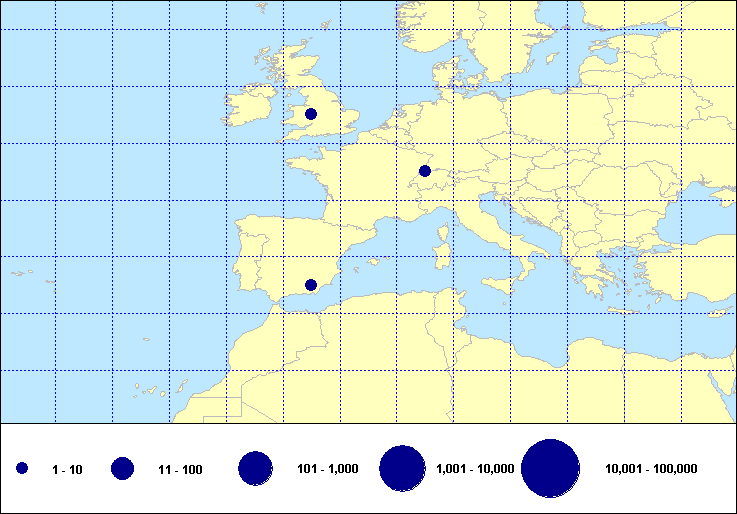Click the "1 - 10" legend label
The image size is (737, 514).
pyautogui.click(x=69, y=469)
